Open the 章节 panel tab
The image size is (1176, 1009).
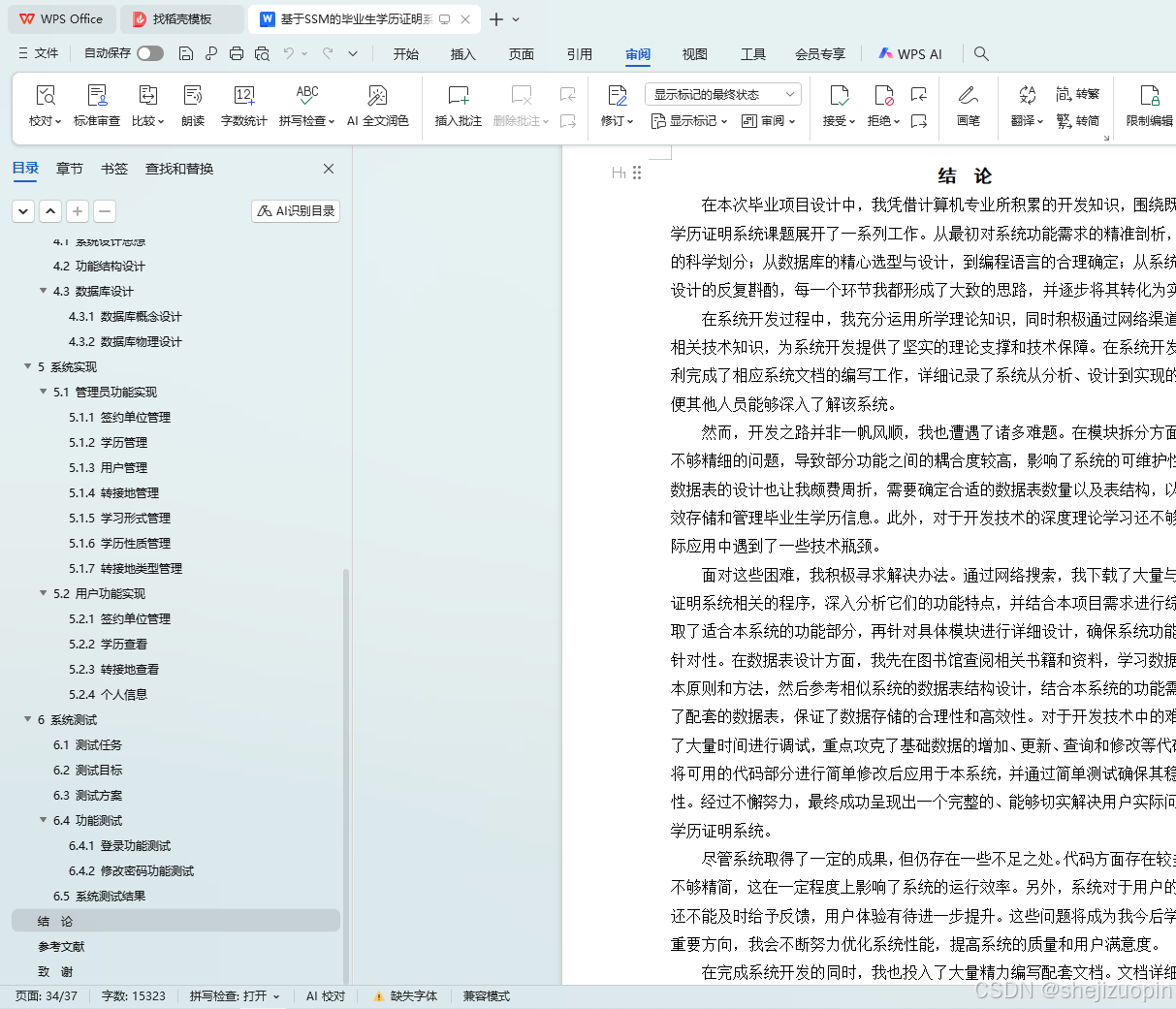69,168
